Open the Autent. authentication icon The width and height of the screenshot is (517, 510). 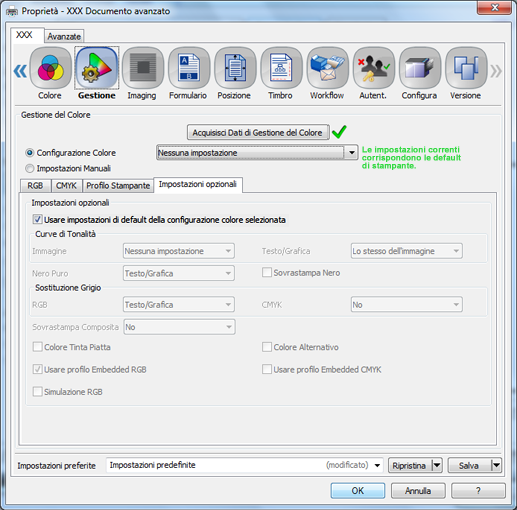pyautogui.click(x=374, y=68)
